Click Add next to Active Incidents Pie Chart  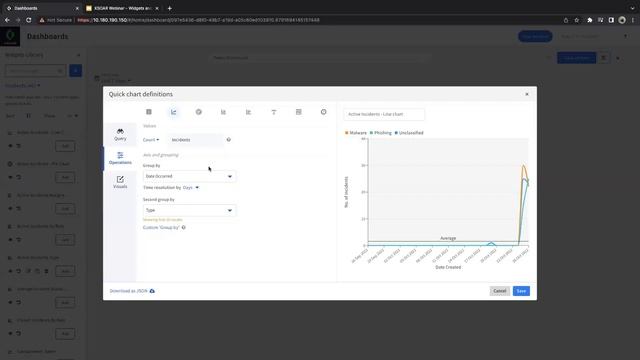pyautogui.click(x=65, y=177)
